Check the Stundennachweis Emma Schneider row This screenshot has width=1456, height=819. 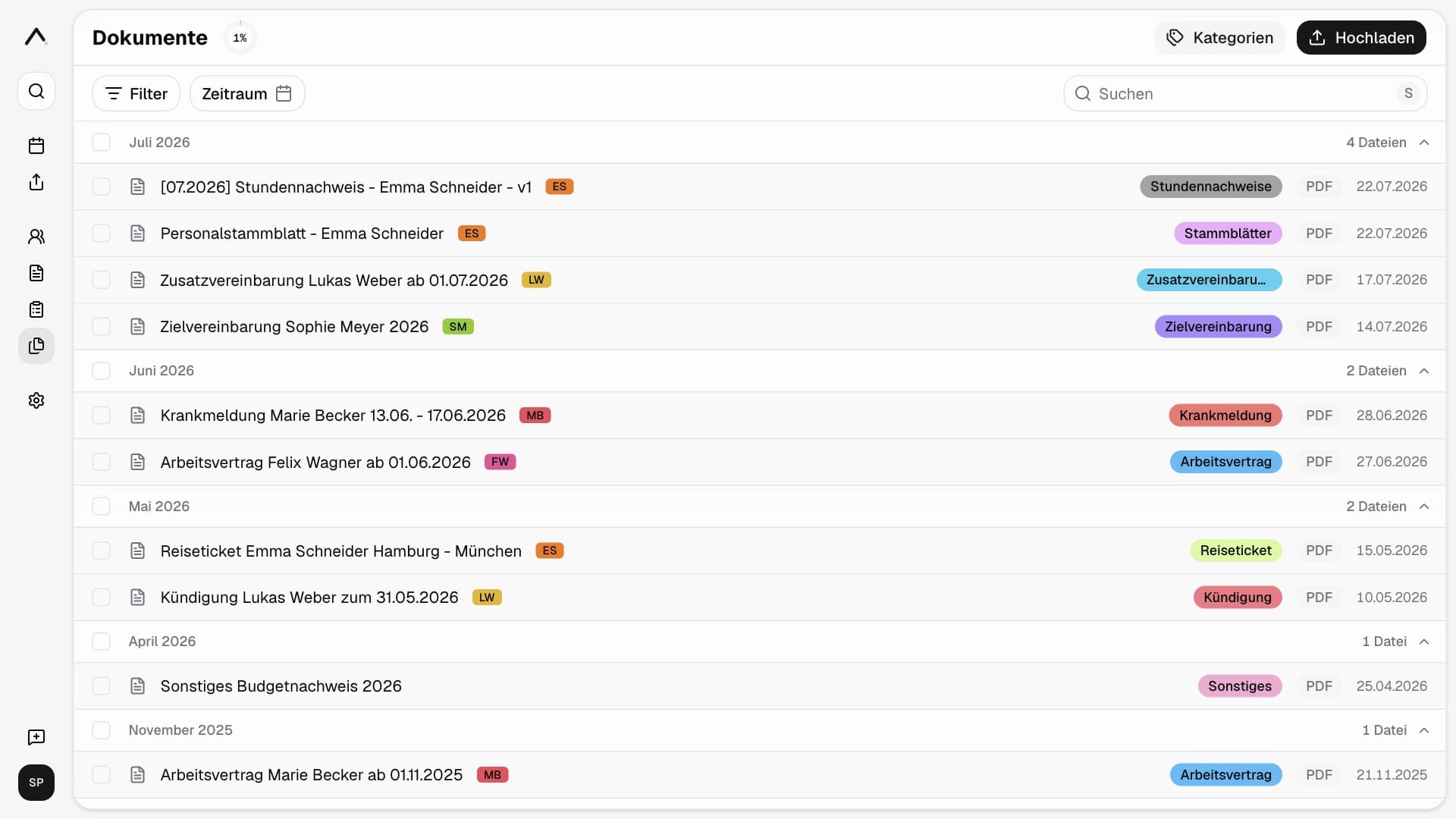[101, 187]
